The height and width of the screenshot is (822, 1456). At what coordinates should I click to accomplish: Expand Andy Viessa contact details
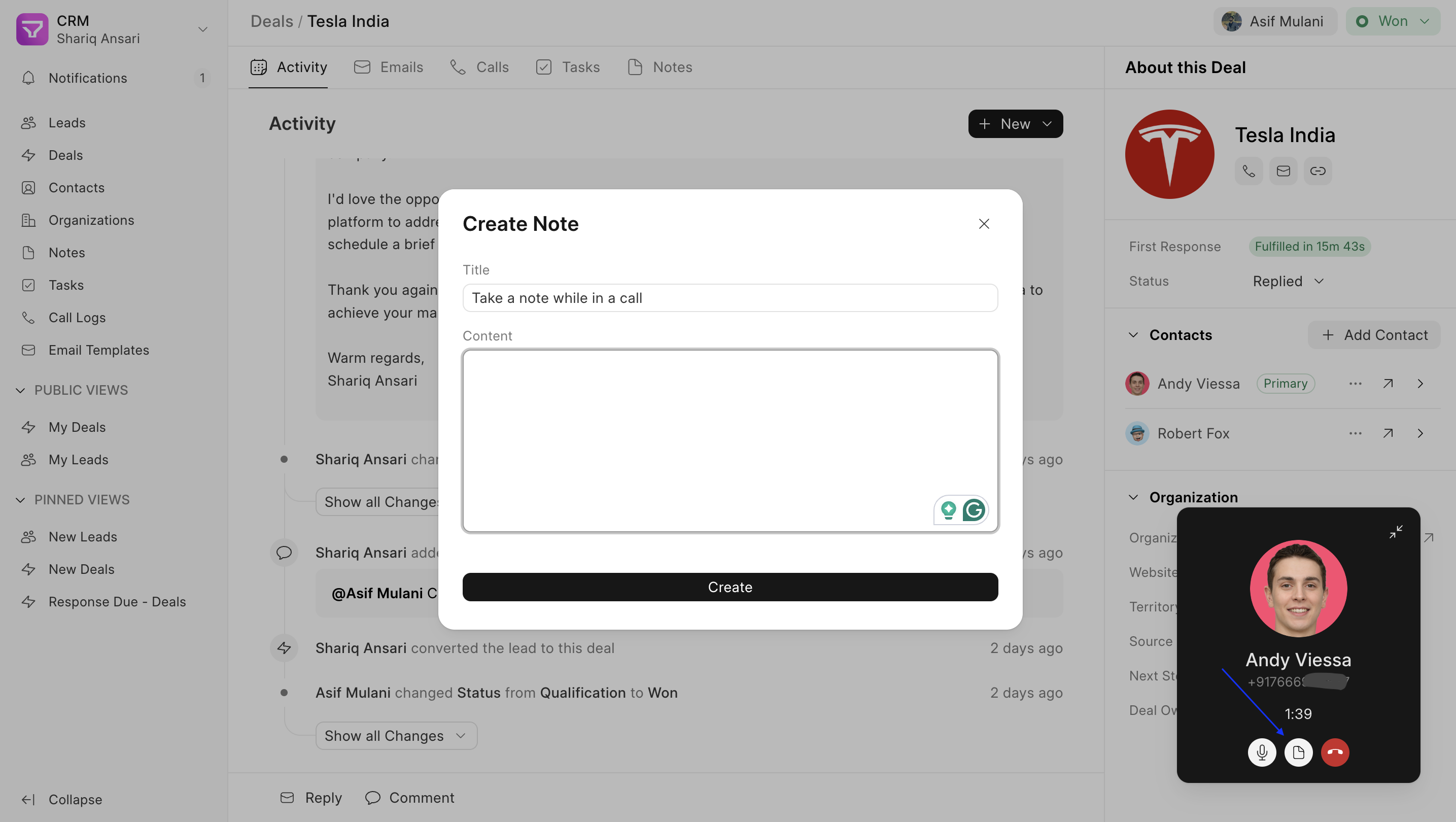pyautogui.click(x=1420, y=384)
